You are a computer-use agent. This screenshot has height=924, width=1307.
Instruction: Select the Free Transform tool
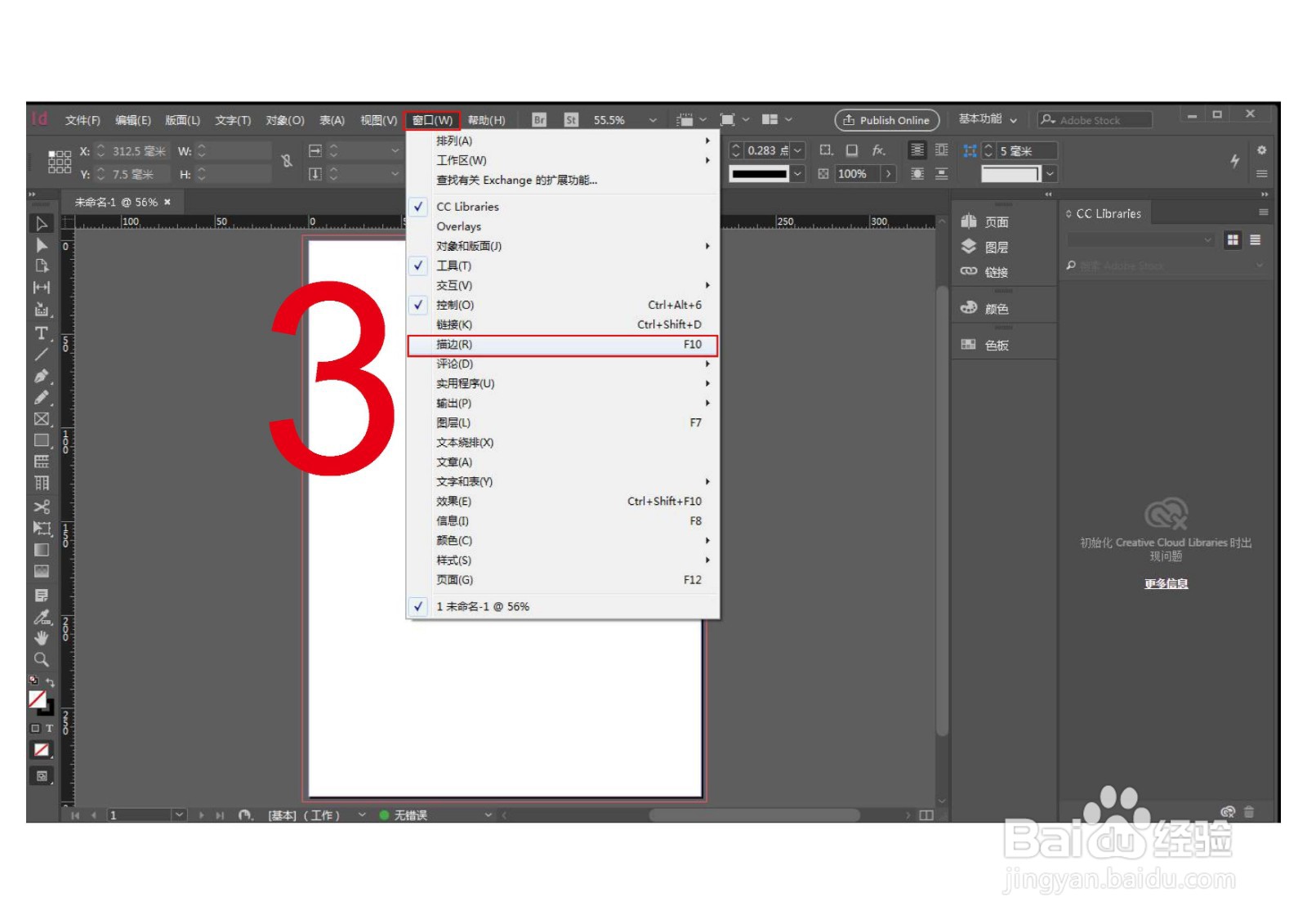[42, 529]
